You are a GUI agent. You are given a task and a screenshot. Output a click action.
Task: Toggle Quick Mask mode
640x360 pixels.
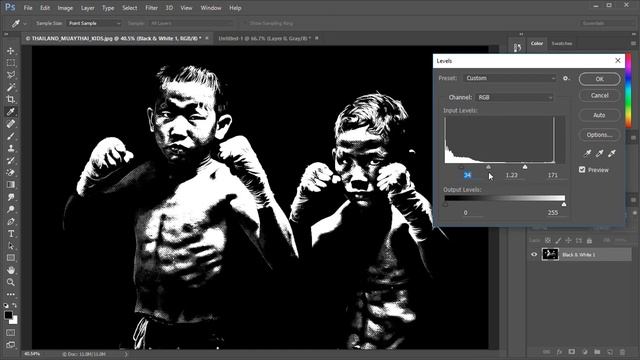[11, 333]
